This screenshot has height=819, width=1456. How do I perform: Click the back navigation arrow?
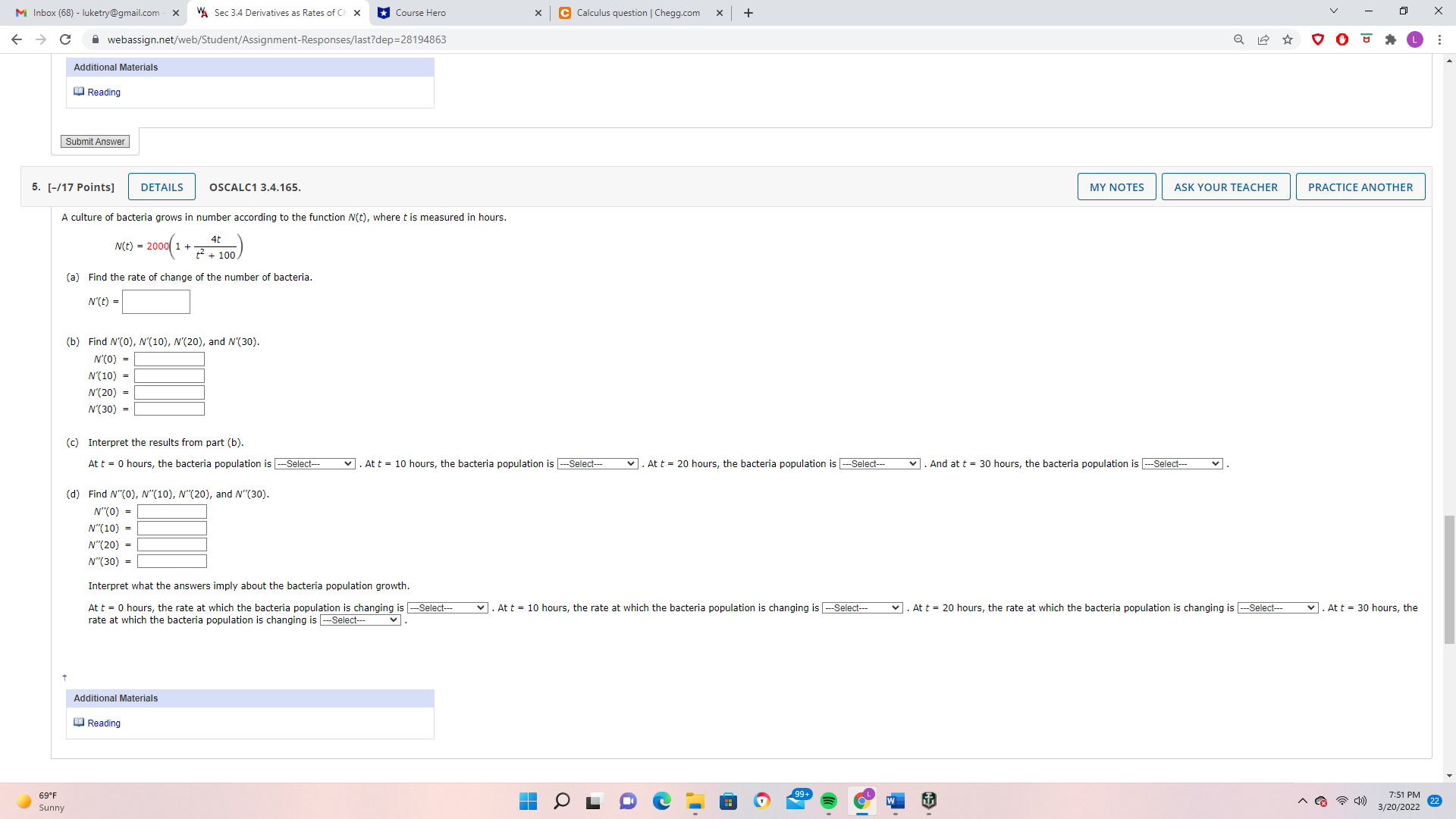click(x=16, y=39)
